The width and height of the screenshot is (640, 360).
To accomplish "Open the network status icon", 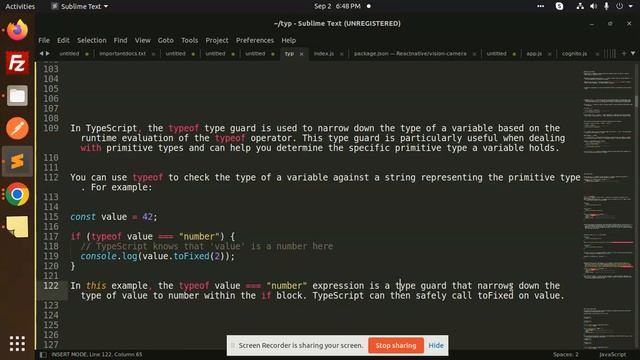I will (580, 6).
